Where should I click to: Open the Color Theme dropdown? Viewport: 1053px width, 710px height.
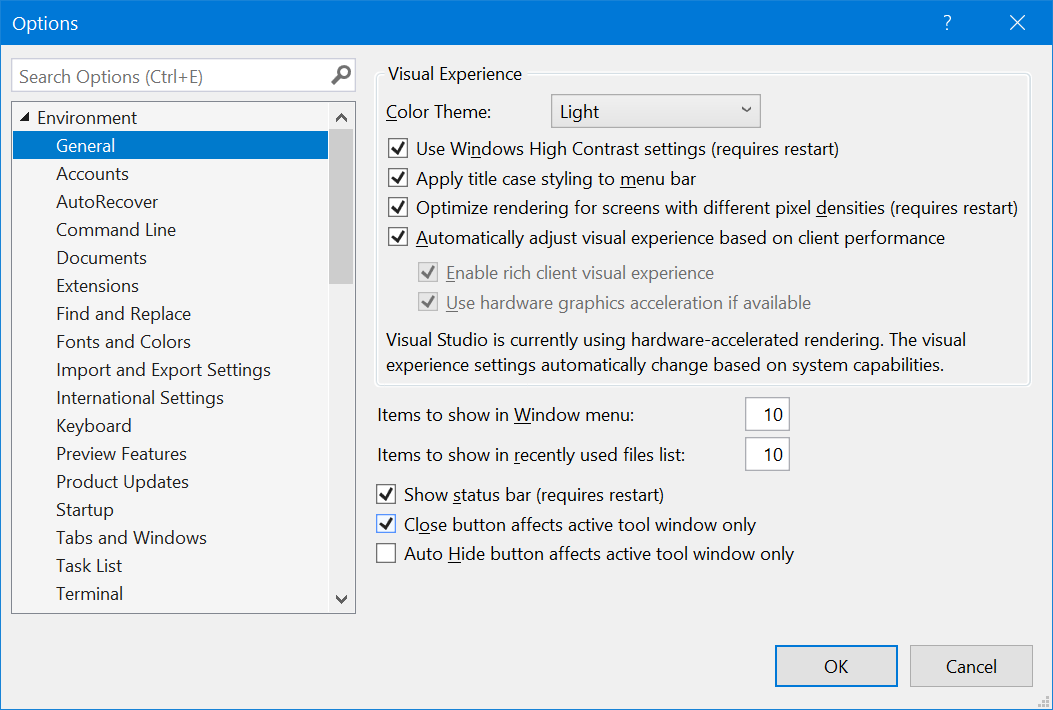pos(655,112)
